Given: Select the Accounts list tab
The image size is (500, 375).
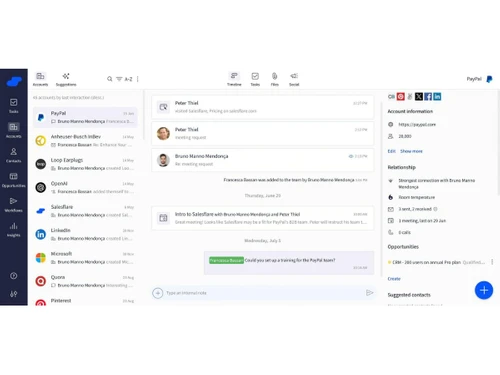Looking at the screenshot, I should pos(40,79).
